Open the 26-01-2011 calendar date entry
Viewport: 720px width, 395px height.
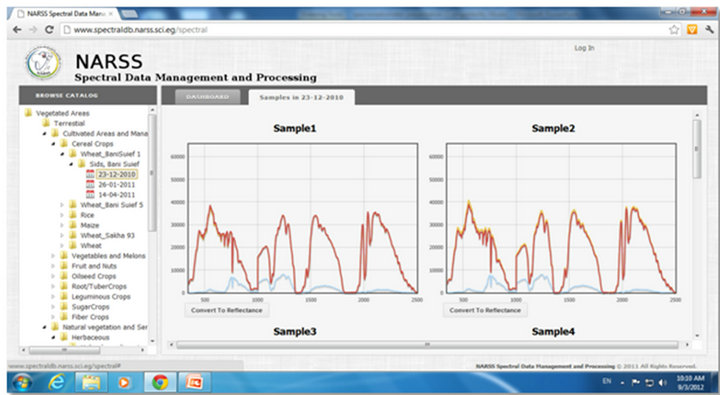pos(117,184)
